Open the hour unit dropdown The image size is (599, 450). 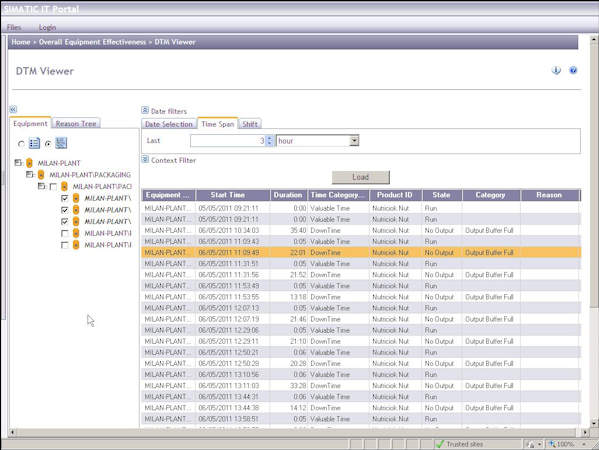(x=355, y=141)
